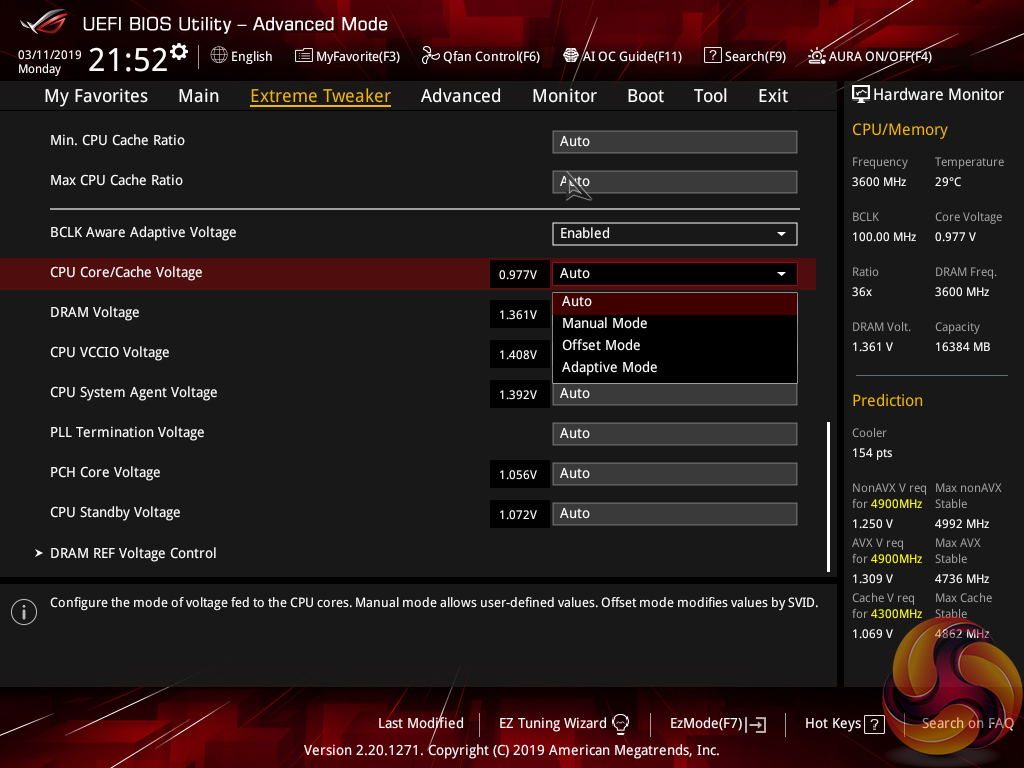Open the Advanced tab
Viewport: 1024px width, 768px height.
point(461,96)
